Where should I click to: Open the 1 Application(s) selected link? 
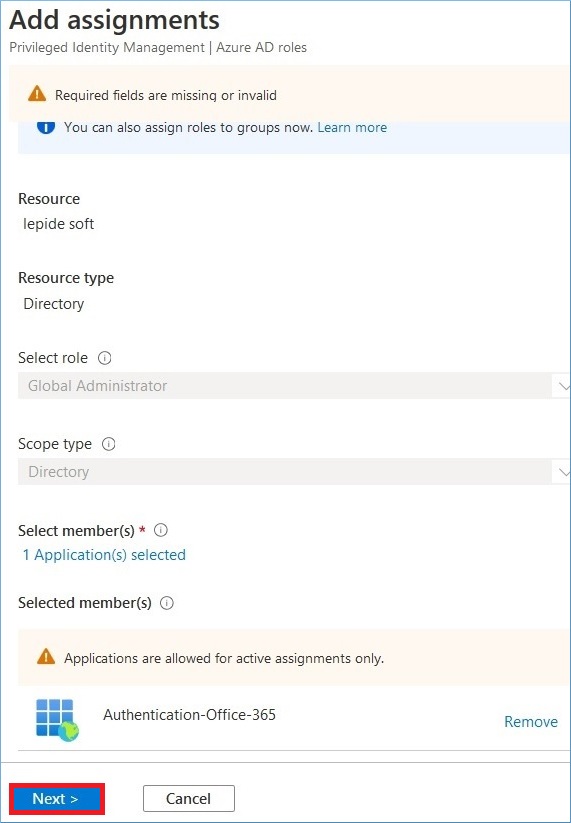coord(104,555)
